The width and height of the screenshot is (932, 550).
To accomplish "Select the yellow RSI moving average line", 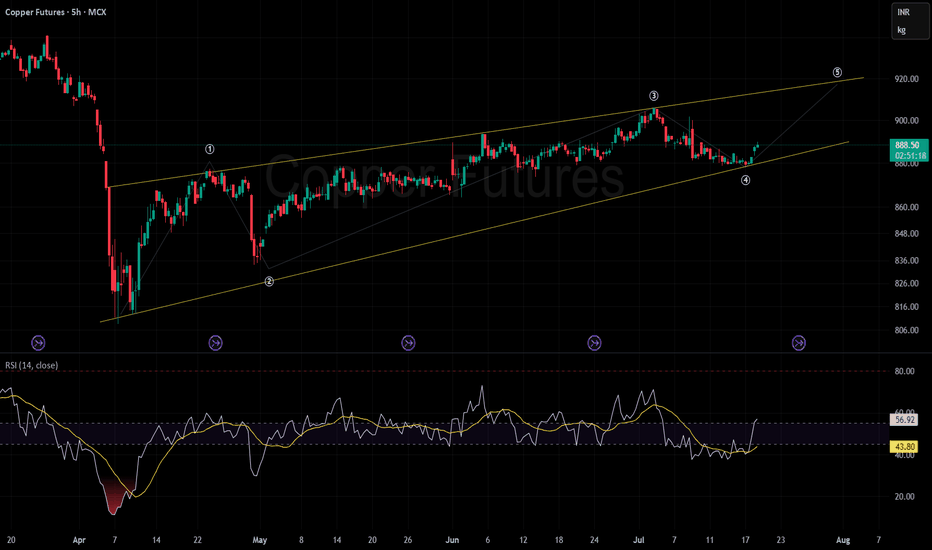I will click(x=380, y=425).
